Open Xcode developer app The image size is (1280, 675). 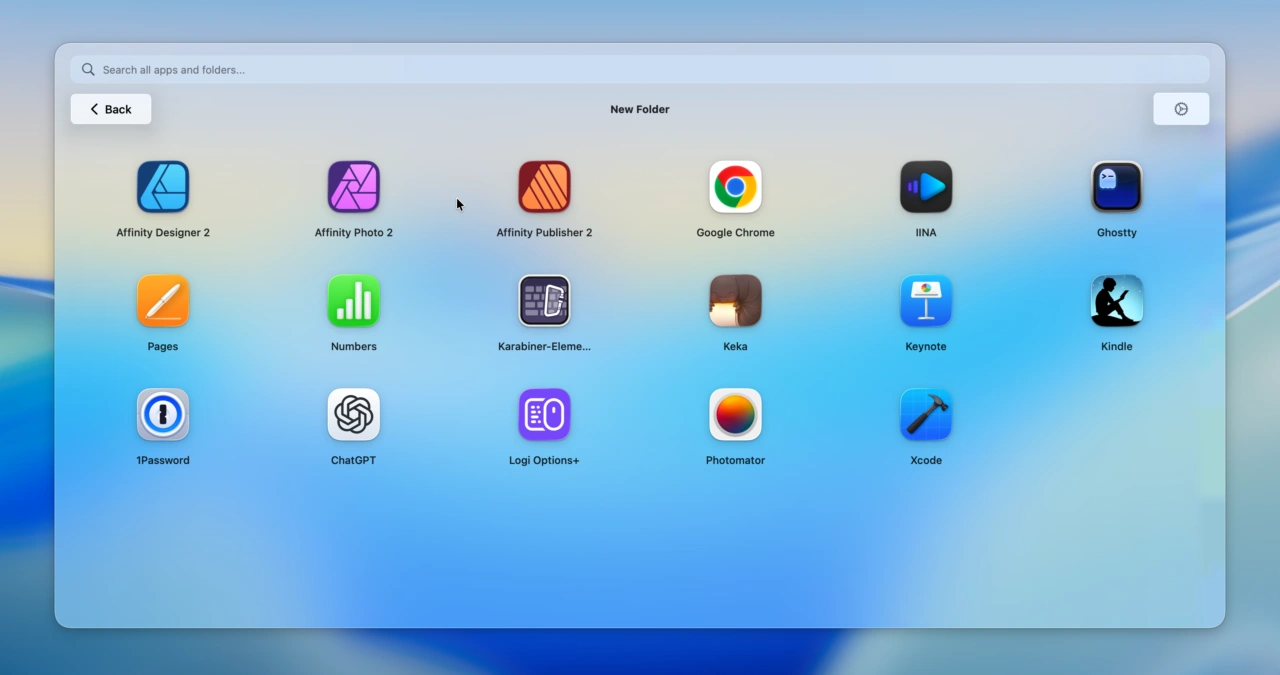coord(926,415)
